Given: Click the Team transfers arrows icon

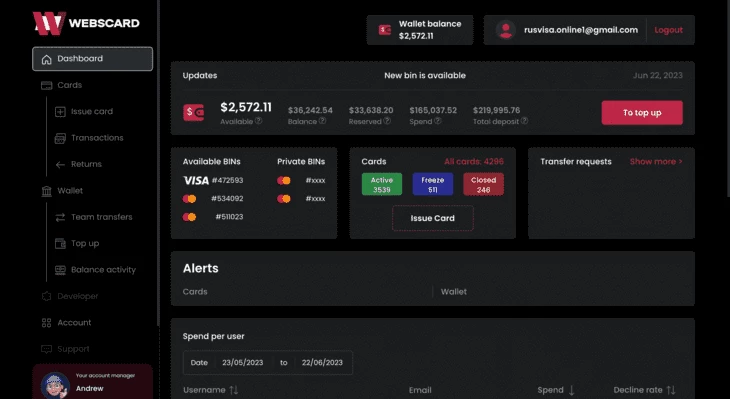Looking at the screenshot, I should (60, 217).
